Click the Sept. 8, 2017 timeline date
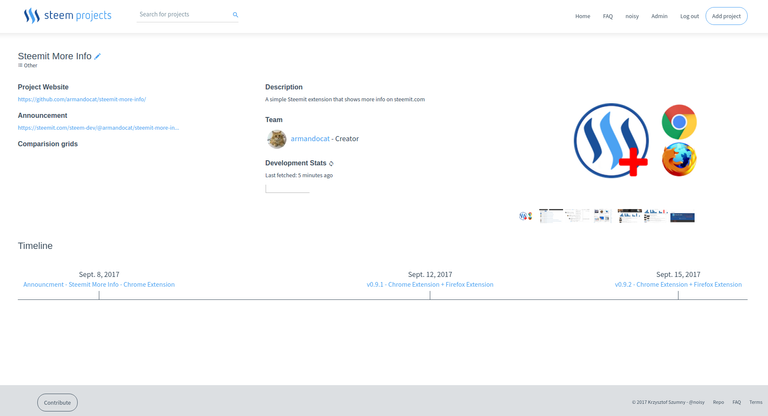The width and height of the screenshot is (768, 416). [99, 274]
